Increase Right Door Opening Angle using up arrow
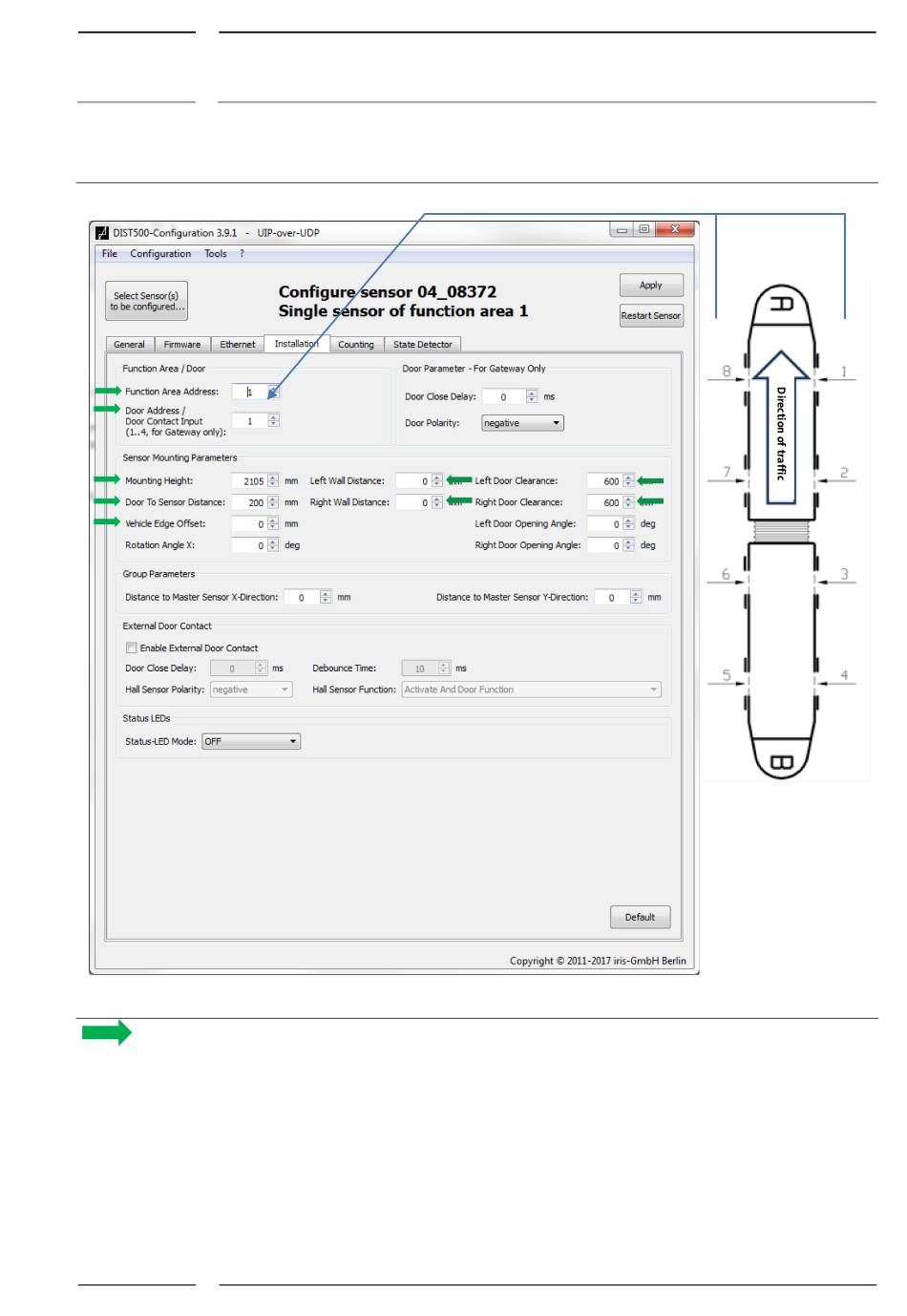 click(628, 541)
